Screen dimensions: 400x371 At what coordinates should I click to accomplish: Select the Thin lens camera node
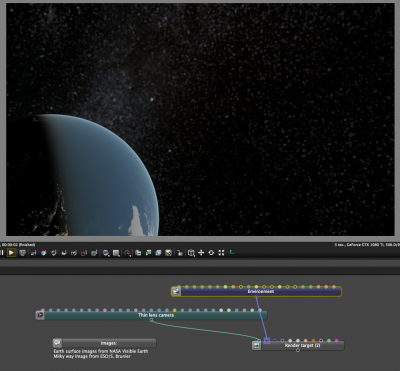click(x=152, y=315)
